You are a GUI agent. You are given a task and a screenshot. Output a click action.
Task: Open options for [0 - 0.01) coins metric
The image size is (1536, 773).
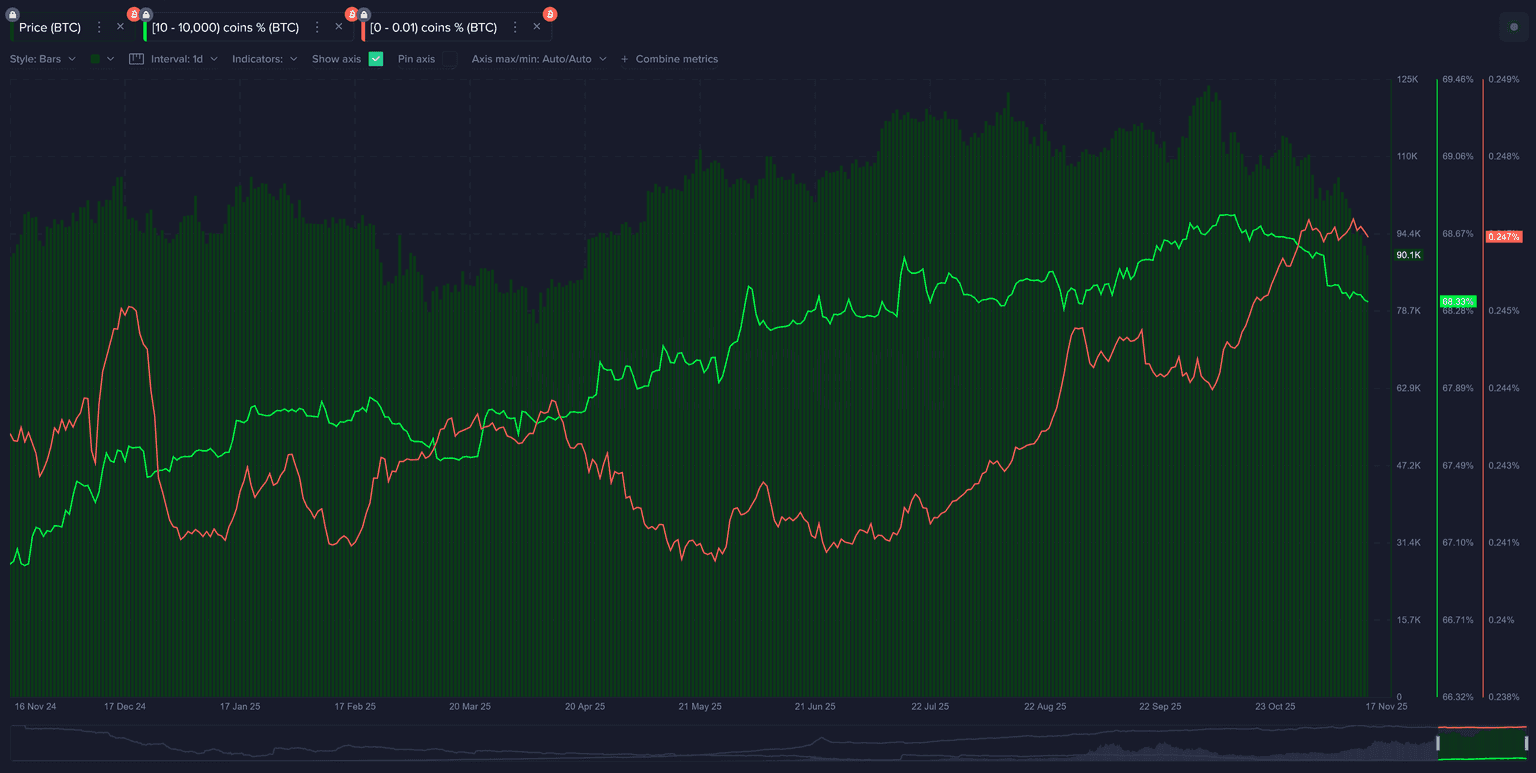pos(515,27)
